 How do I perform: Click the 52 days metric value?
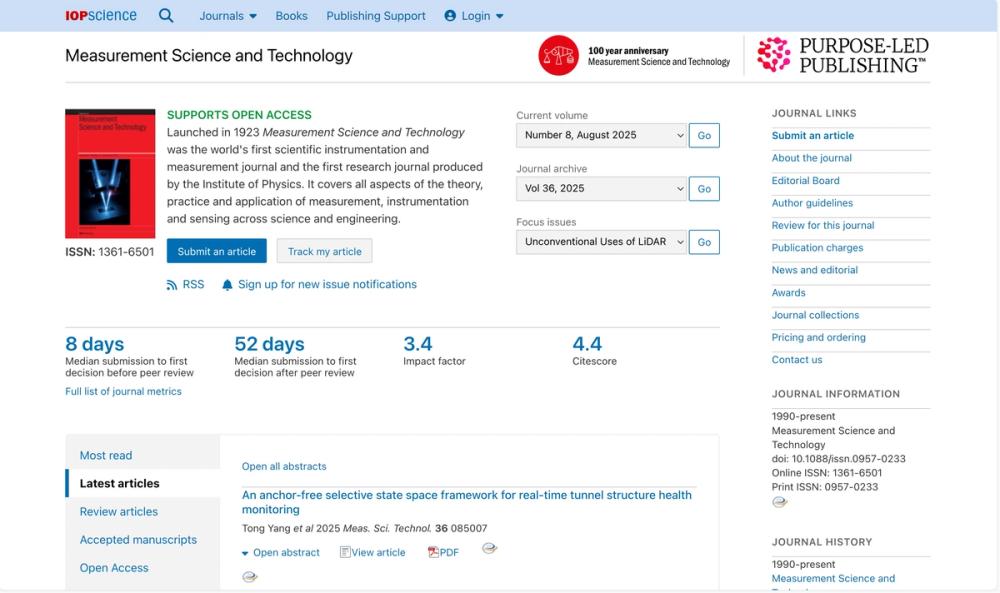269,344
